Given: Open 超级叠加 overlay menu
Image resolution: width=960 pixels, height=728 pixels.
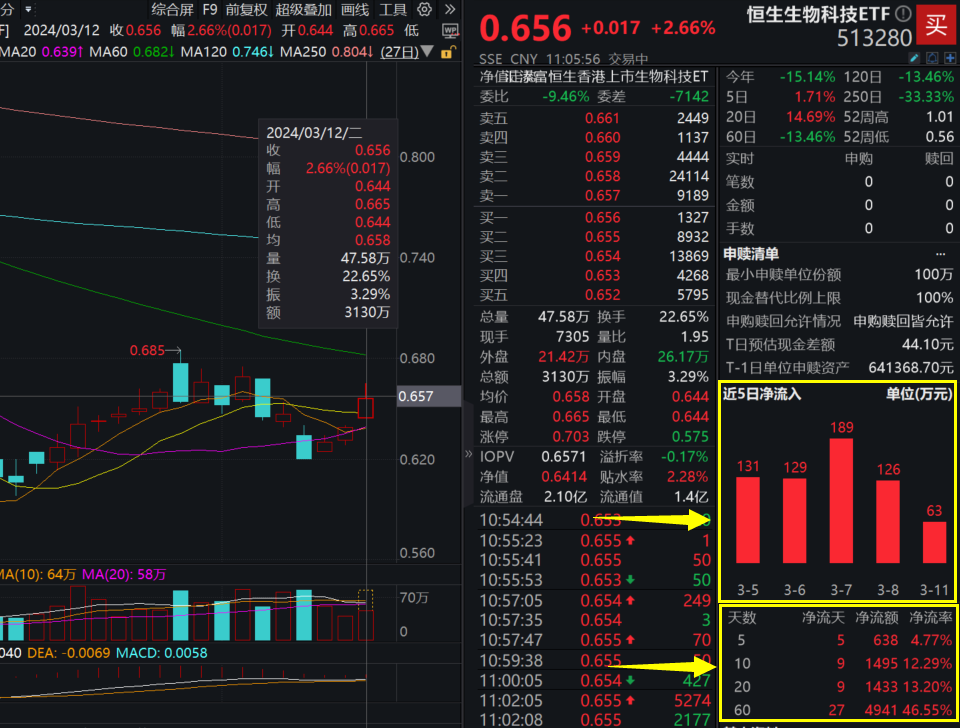Looking at the screenshot, I should click(x=304, y=9).
